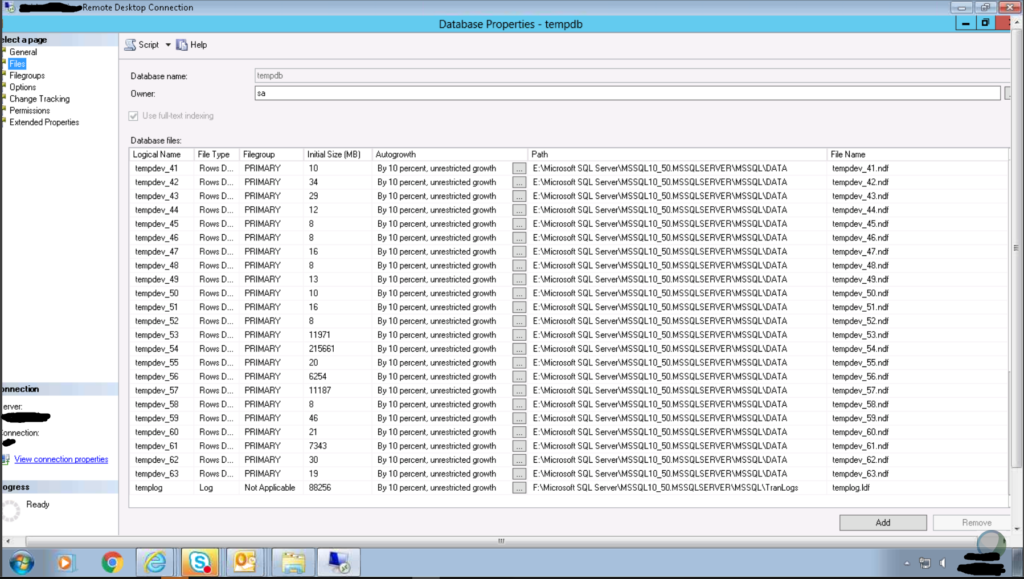This screenshot has width=1024, height=579.
Task: Click the volume speaker tray icon
Action: [943, 563]
